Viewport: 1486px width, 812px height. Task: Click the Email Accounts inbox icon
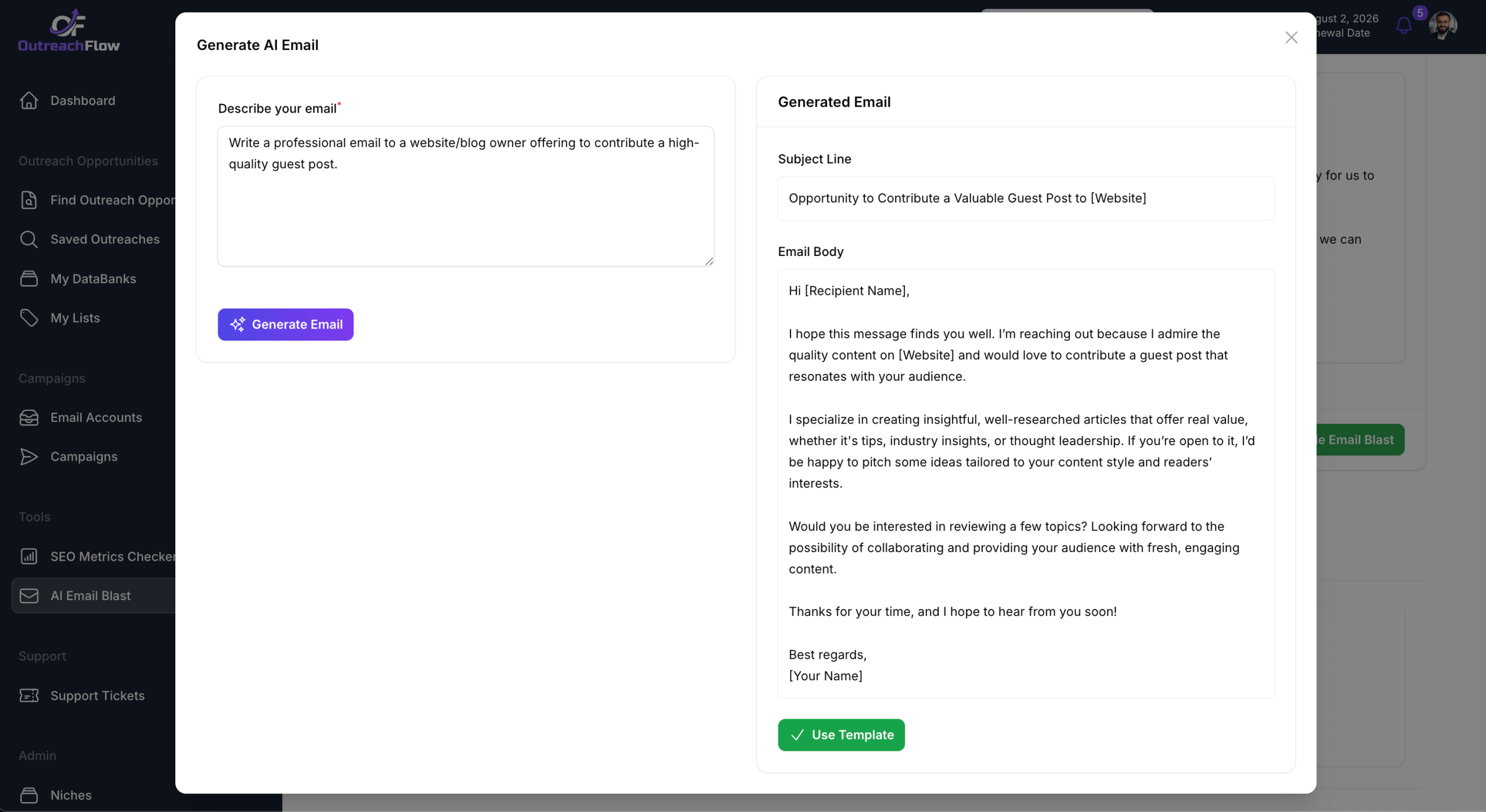[x=28, y=417]
